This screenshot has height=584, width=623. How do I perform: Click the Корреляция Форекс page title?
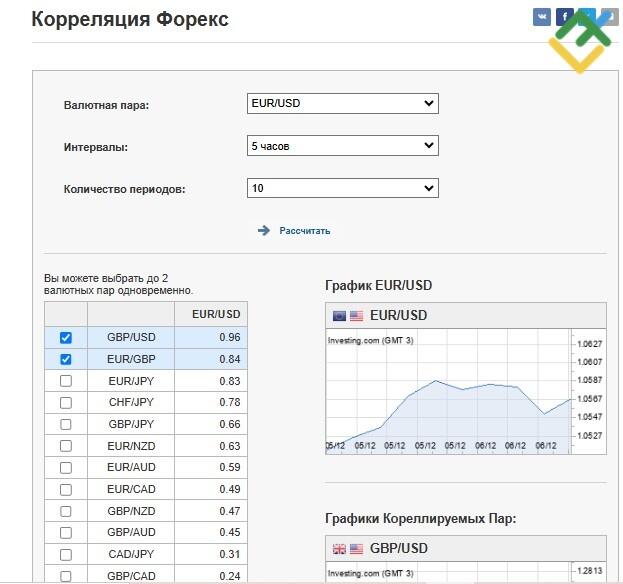pyautogui.click(x=130, y=19)
